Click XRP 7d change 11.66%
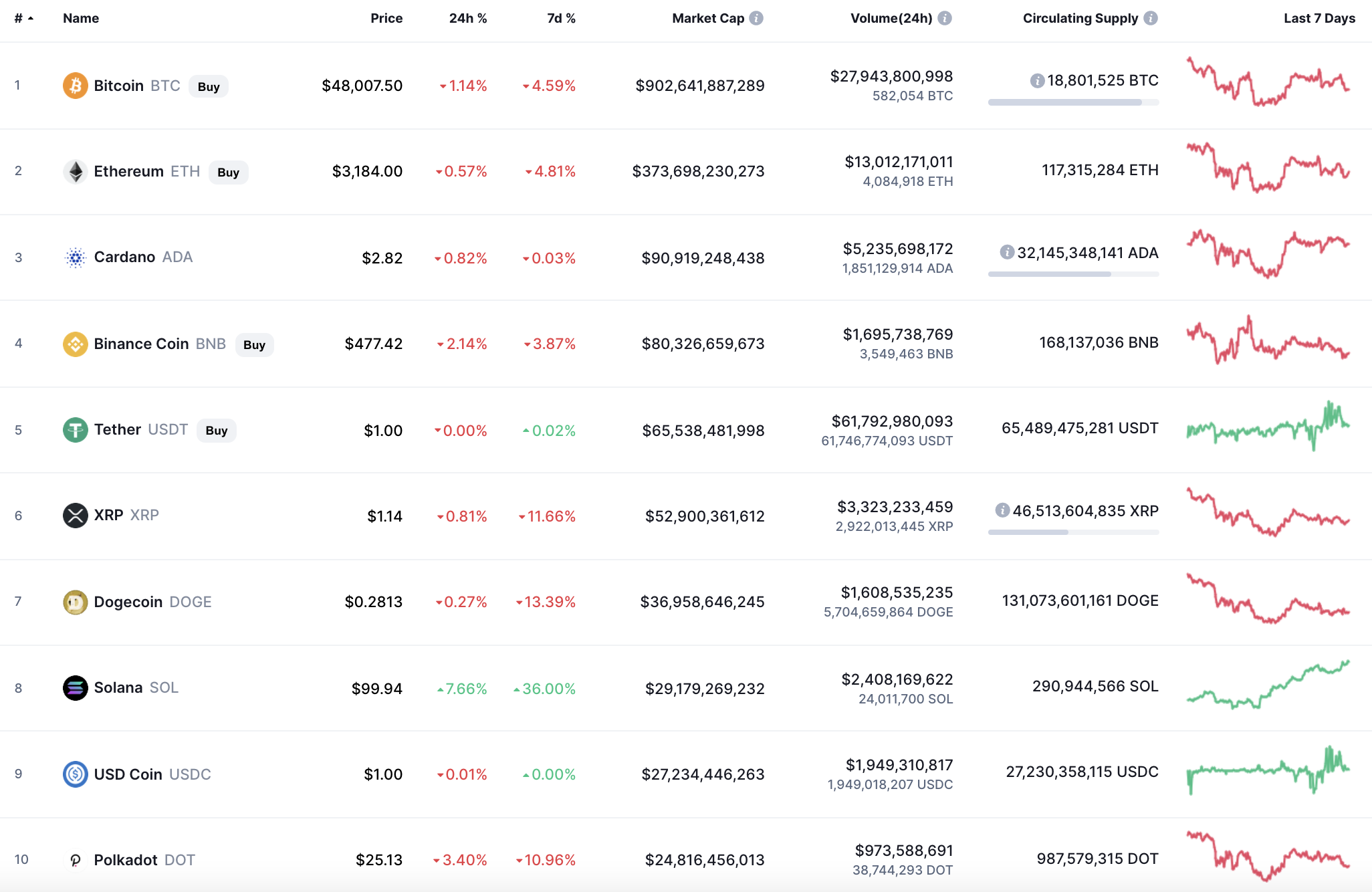 pyautogui.click(x=547, y=516)
